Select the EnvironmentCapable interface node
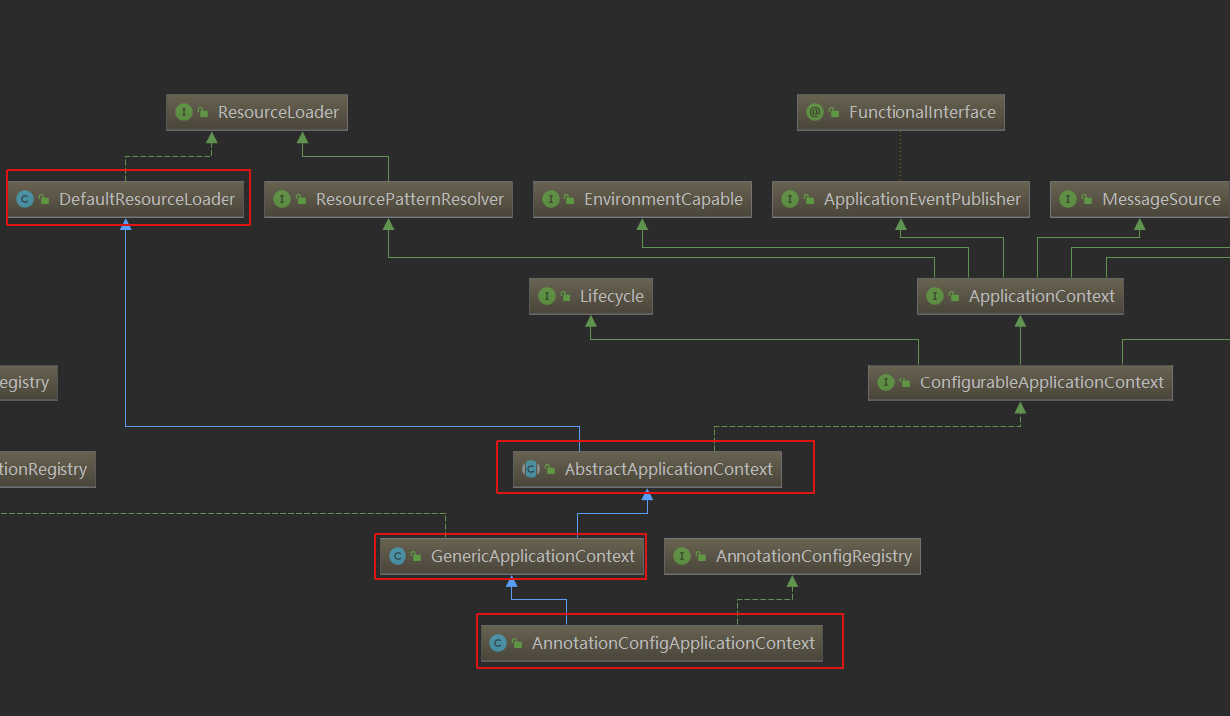1230x716 pixels. coord(642,199)
